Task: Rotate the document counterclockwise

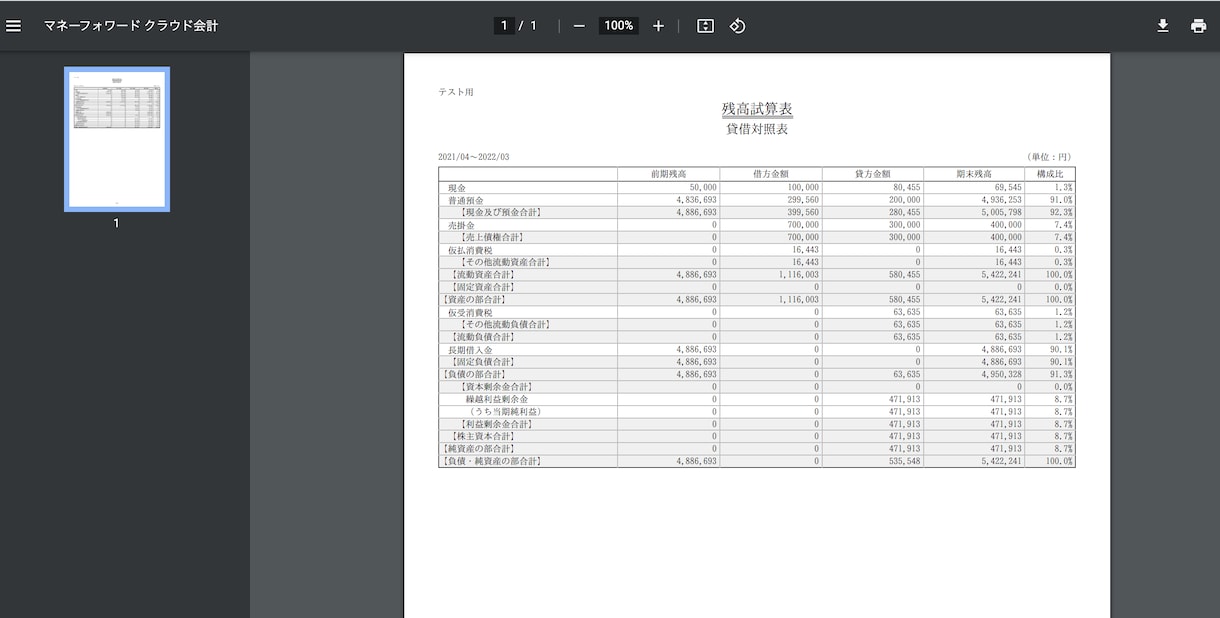Action: 737,26
